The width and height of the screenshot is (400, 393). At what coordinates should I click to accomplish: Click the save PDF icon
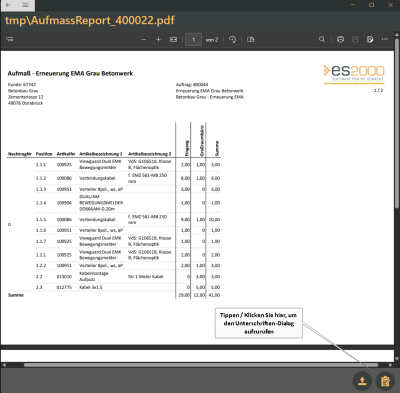coord(355,40)
